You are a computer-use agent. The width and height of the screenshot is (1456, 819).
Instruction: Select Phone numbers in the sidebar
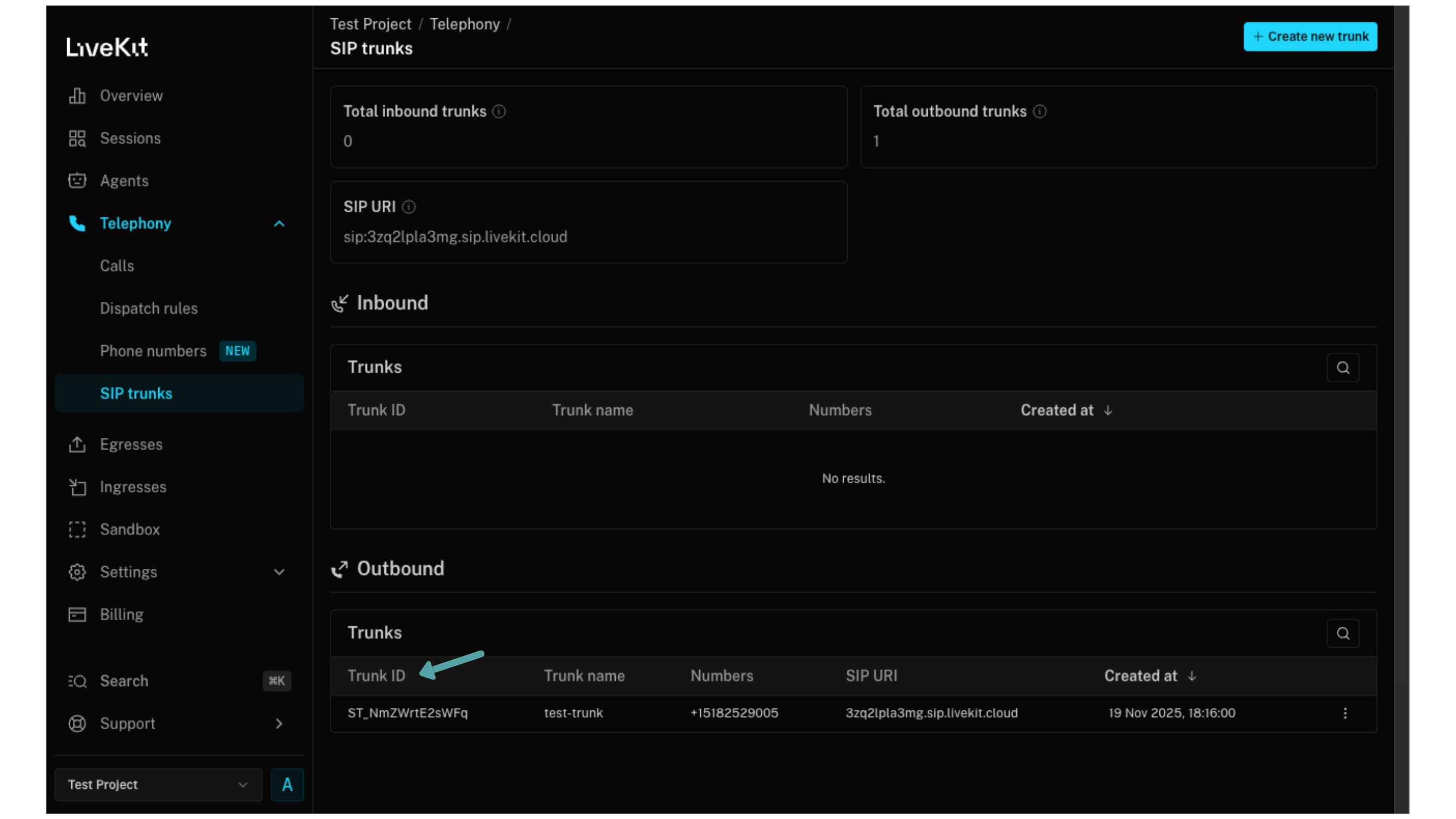(x=153, y=351)
